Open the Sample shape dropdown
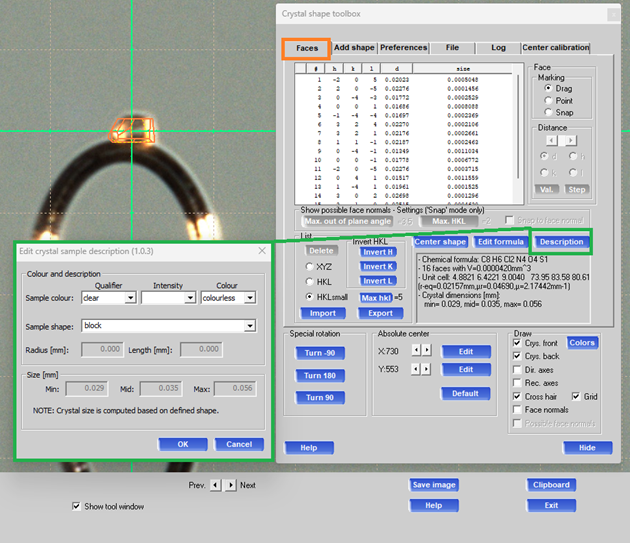Viewport: 630px width, 543px height. point(249,325)
